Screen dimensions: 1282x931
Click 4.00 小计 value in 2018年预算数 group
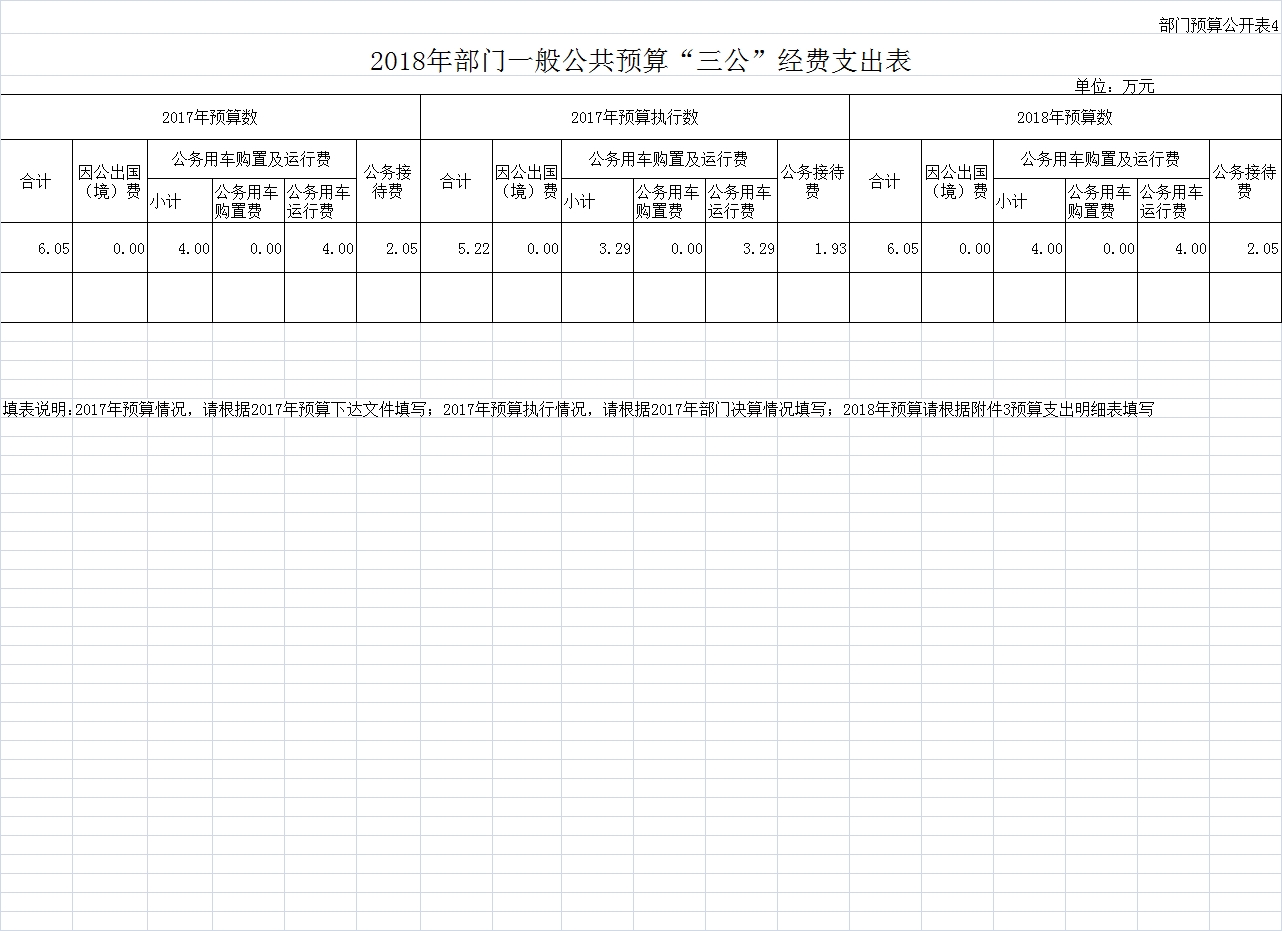click(x=1029, y=248)
